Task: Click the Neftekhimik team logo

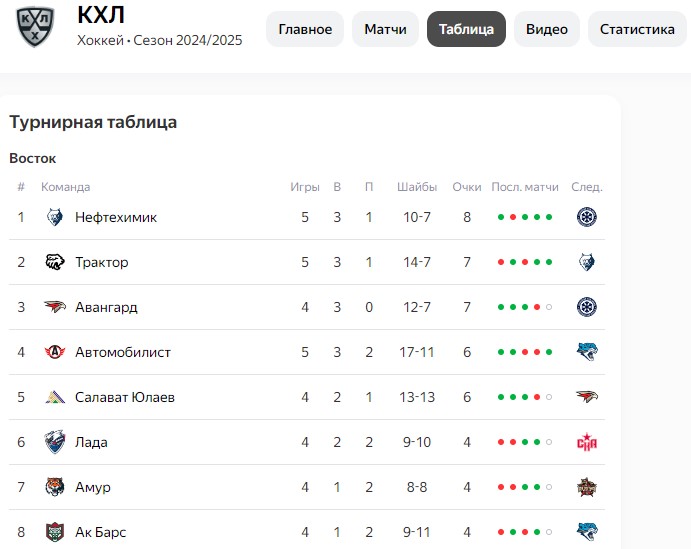Action: 55,217
